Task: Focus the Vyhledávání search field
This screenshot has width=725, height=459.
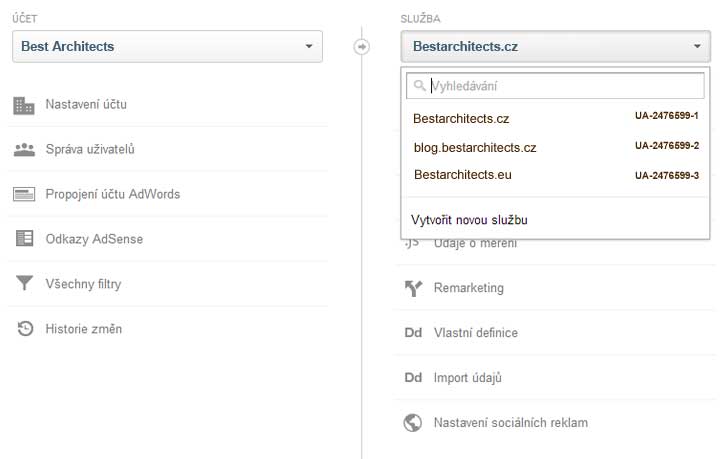Action: point(555,86)
